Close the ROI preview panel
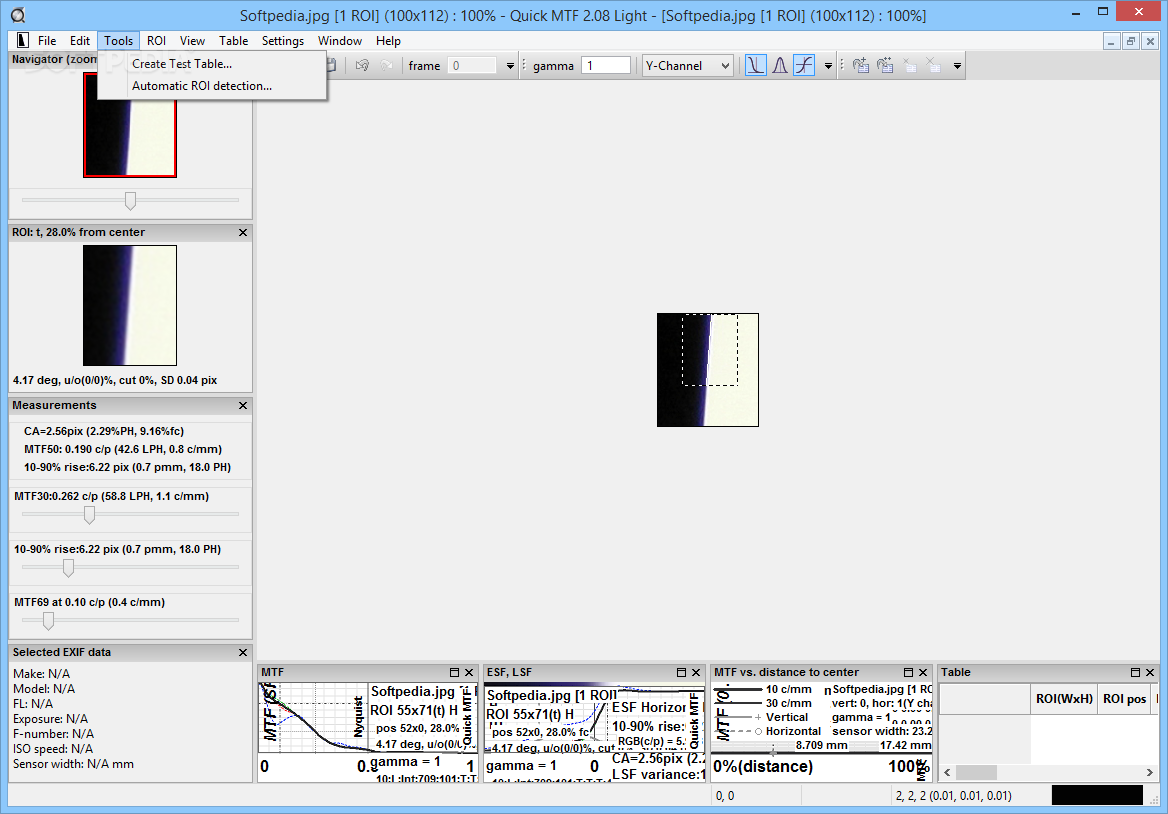The image size is (1168, 814). (243, 232)
